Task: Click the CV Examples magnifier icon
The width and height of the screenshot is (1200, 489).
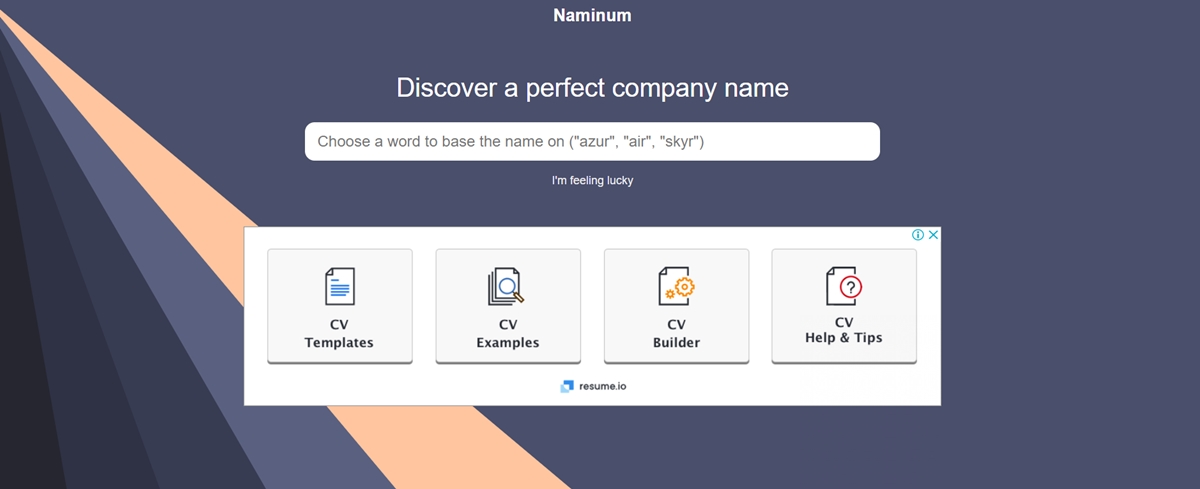Action: click(x=507, y=286)
